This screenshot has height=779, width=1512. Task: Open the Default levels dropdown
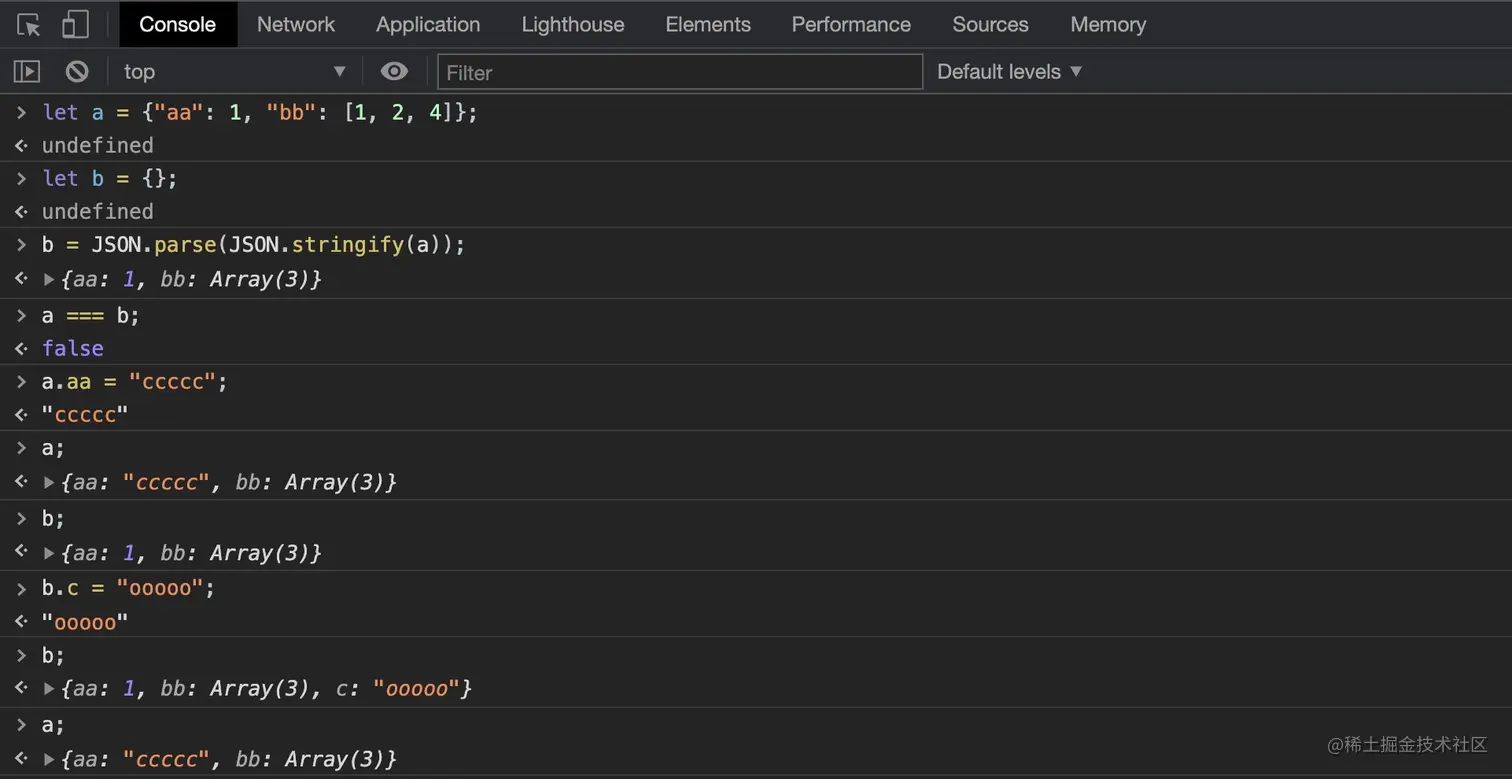click(1009, 71)
